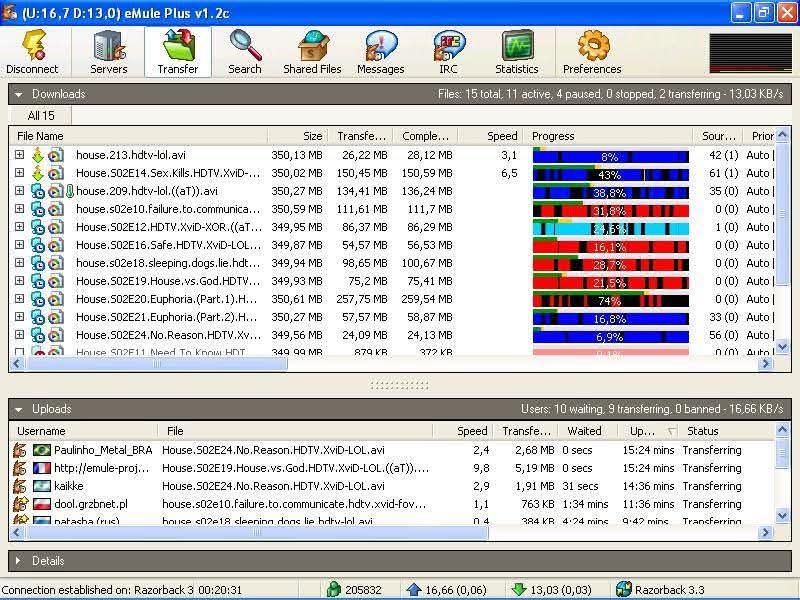This screenshot has height=600, width=800.
Task: Click the Brazil flag next to Paulinho_Metal_BRA
Action: [42, 450]
